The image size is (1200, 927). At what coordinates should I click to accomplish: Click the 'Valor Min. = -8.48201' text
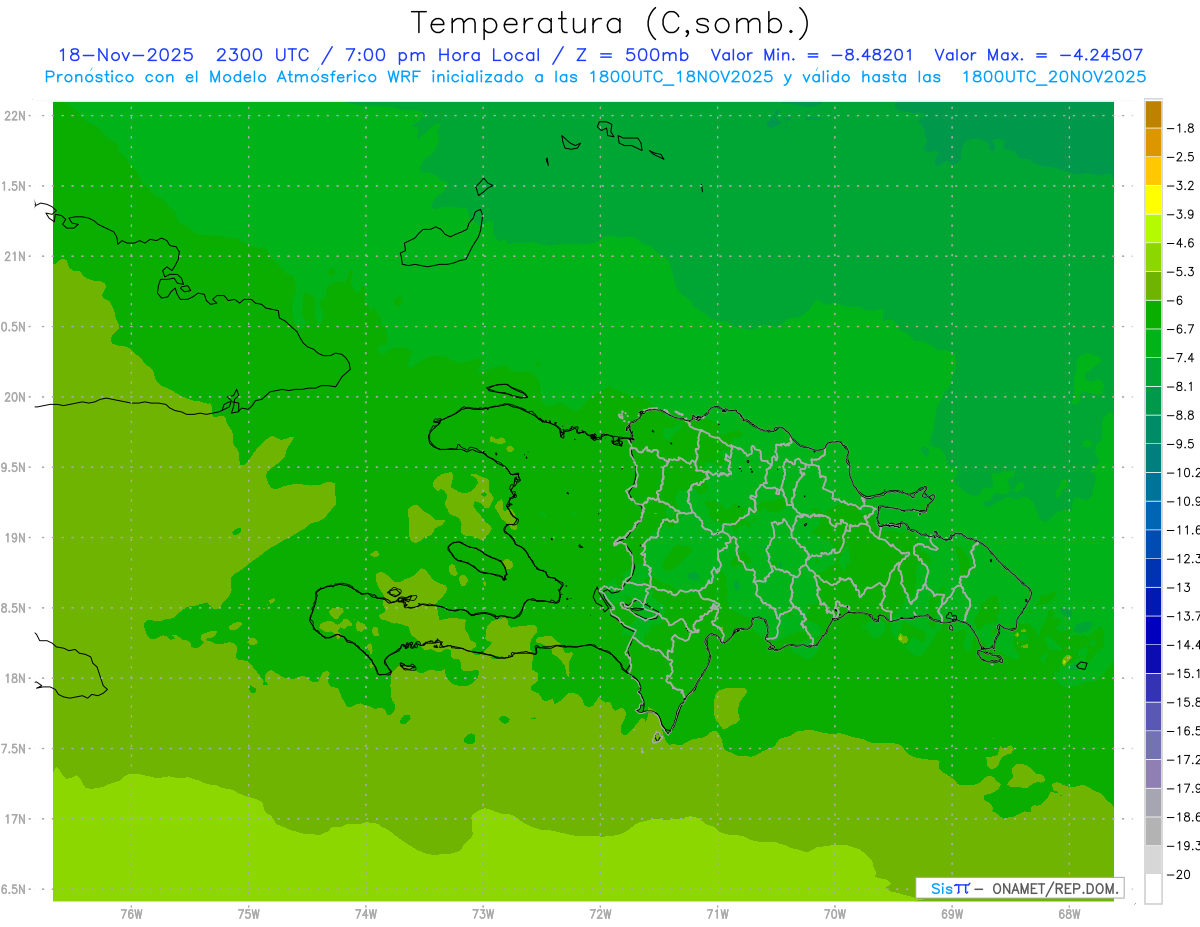(811, 56)
